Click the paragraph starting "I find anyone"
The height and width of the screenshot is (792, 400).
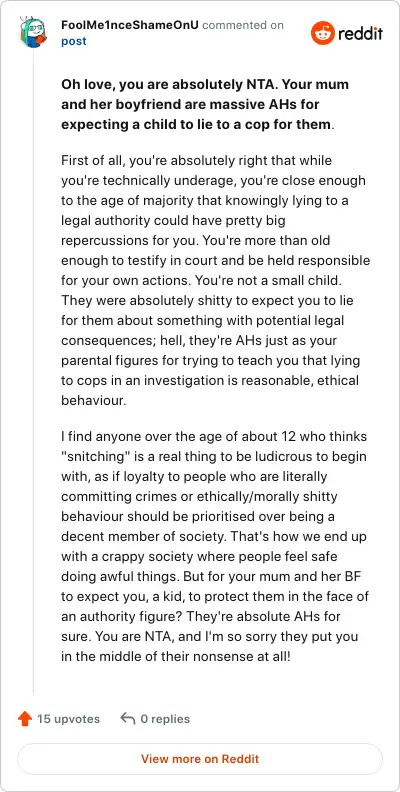(215, 548)
